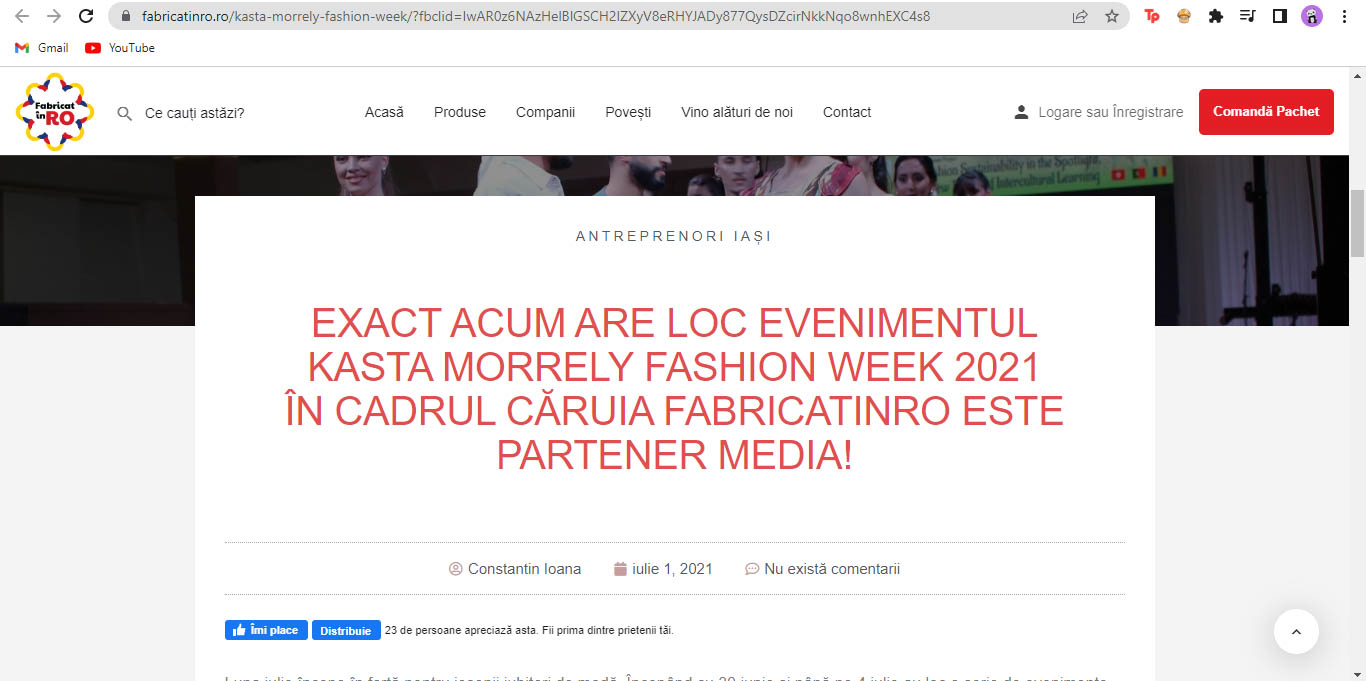
Task: Open the Chrome profile avatar
Action: click(x=1311, y=16)
